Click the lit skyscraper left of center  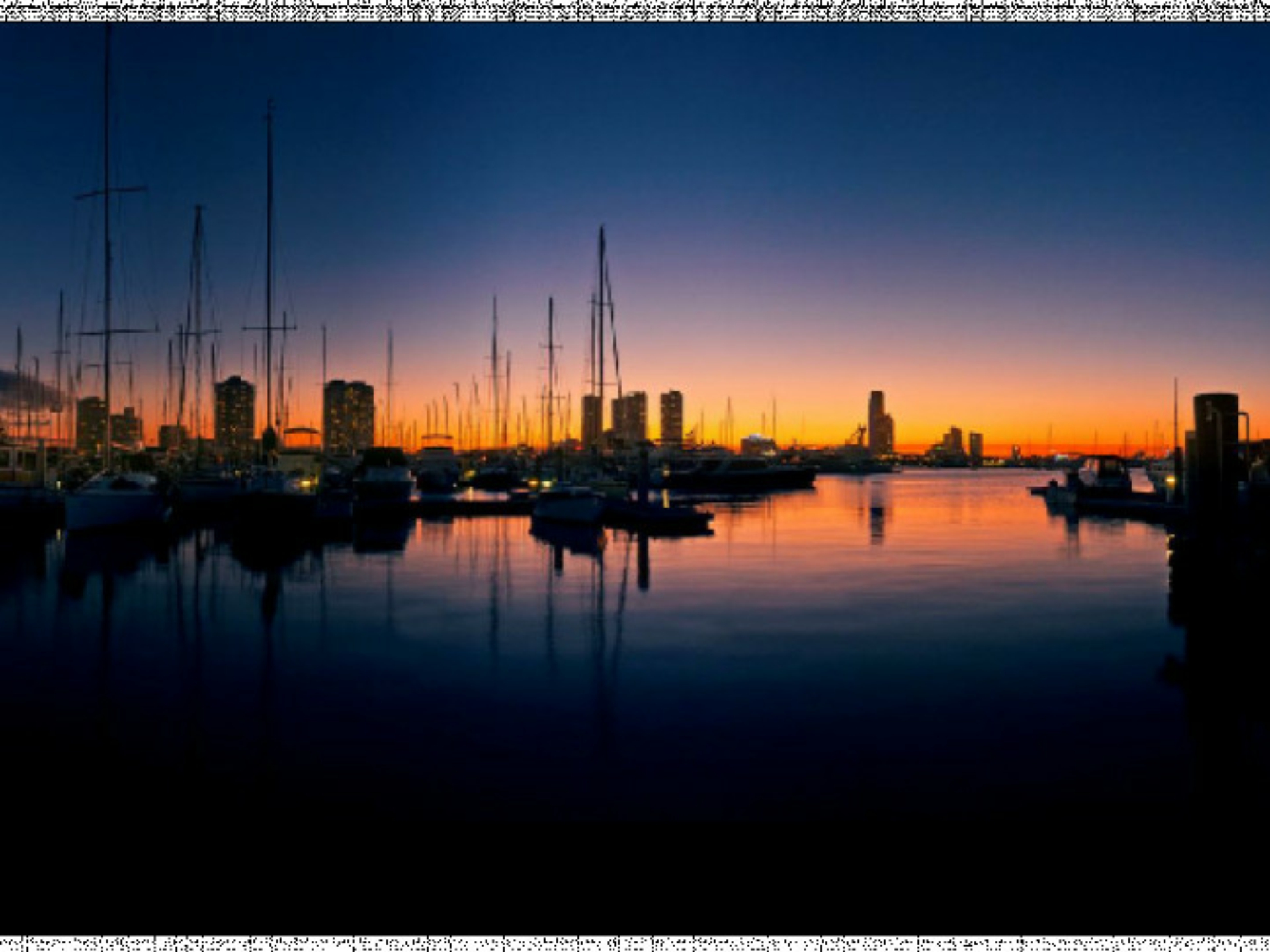coord(348,415)
